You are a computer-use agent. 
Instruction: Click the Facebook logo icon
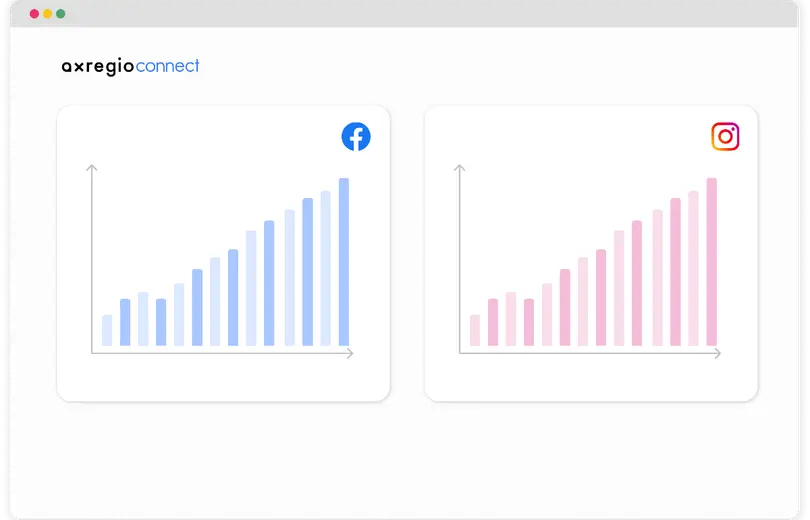(x=356, y=137)
